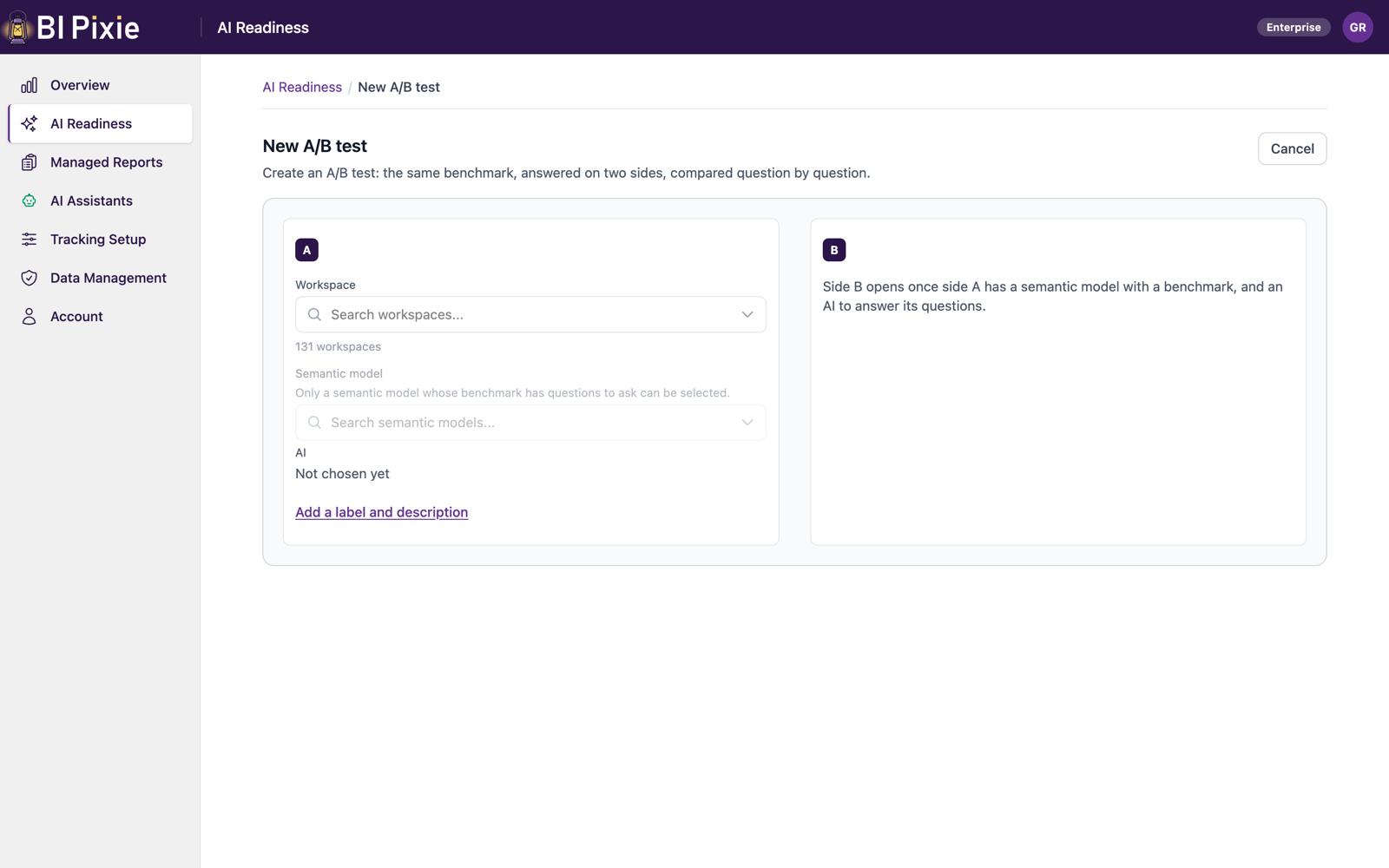The width and height of the screenshot is (1389, 868).
Task: Open the AI Assistants section
Action: 100,201
